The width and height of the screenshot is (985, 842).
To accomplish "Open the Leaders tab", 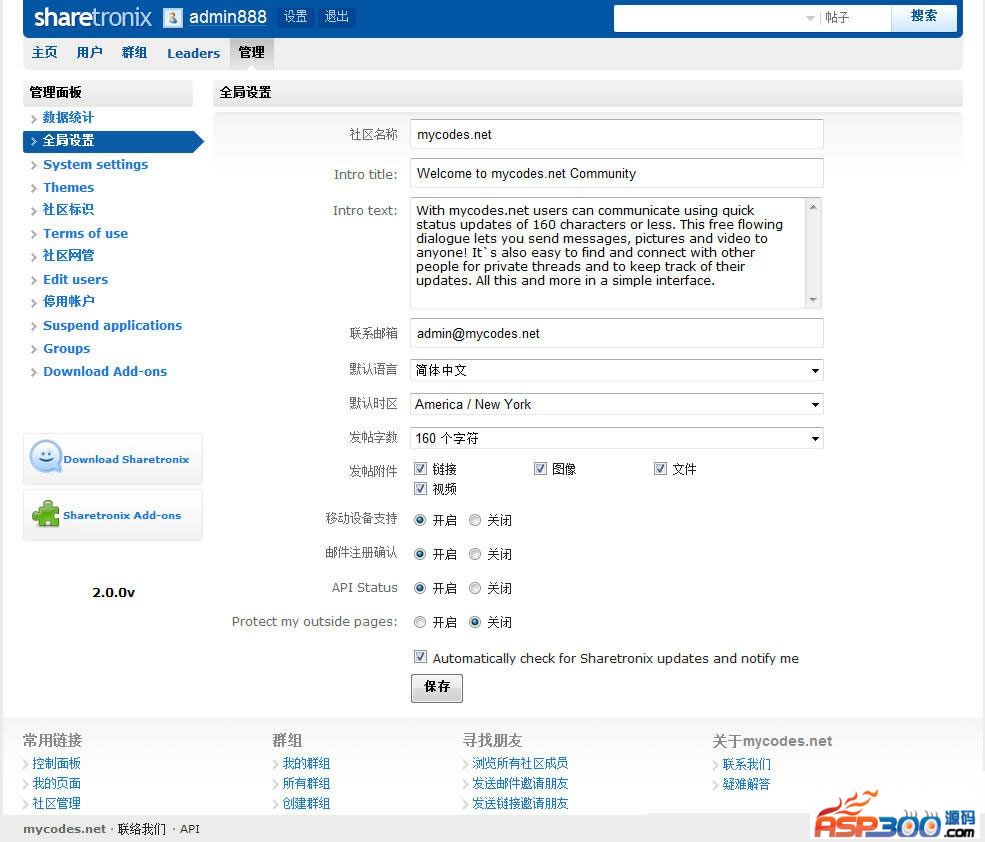I will [x=193, y=53].
